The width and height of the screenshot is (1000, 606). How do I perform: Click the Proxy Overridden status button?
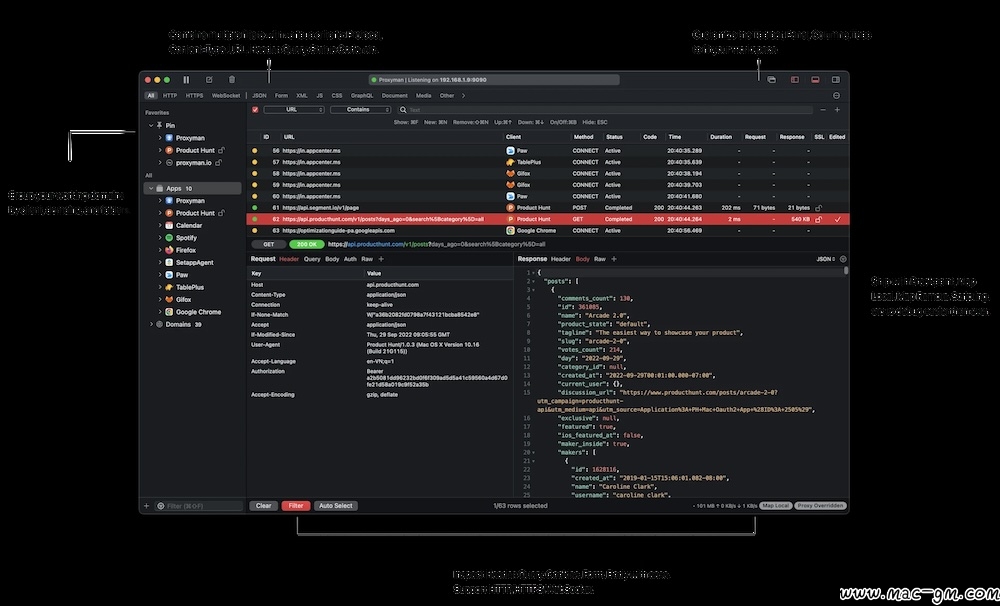(x=821, y=506)
